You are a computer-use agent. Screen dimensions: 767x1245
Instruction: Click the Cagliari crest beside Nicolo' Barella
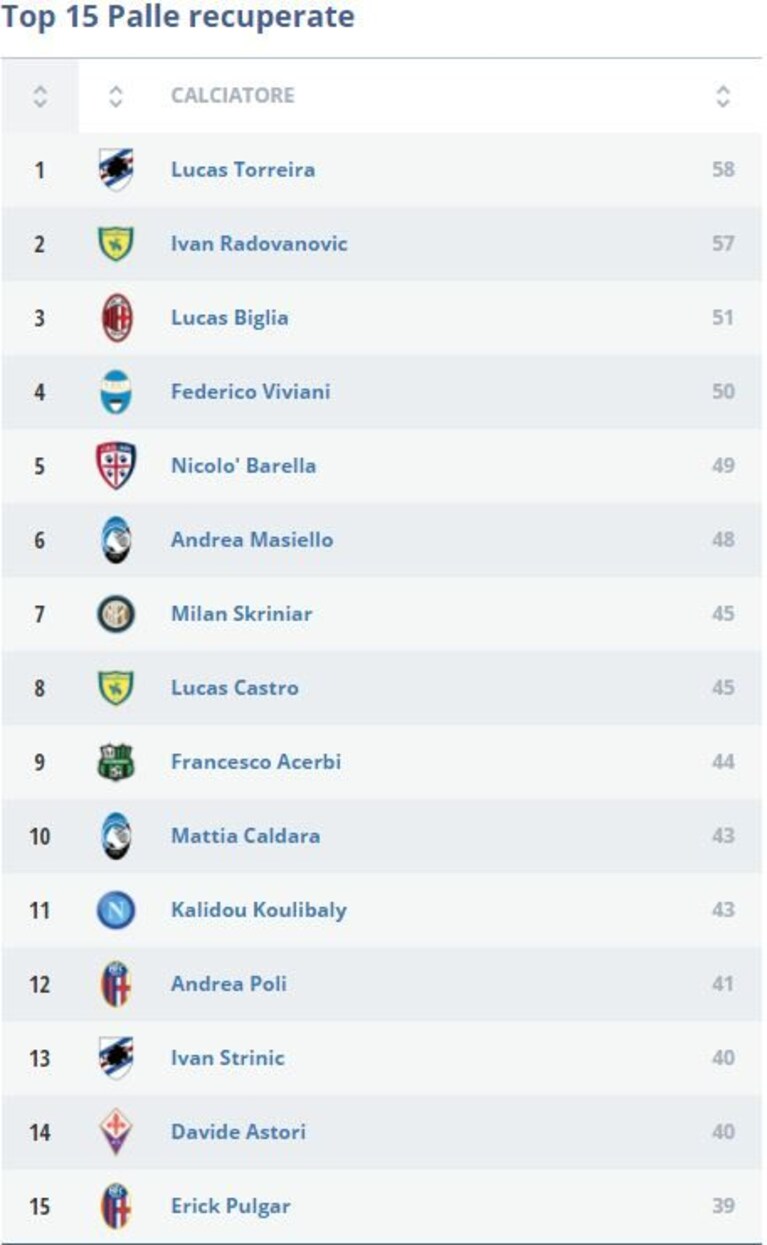116,466
